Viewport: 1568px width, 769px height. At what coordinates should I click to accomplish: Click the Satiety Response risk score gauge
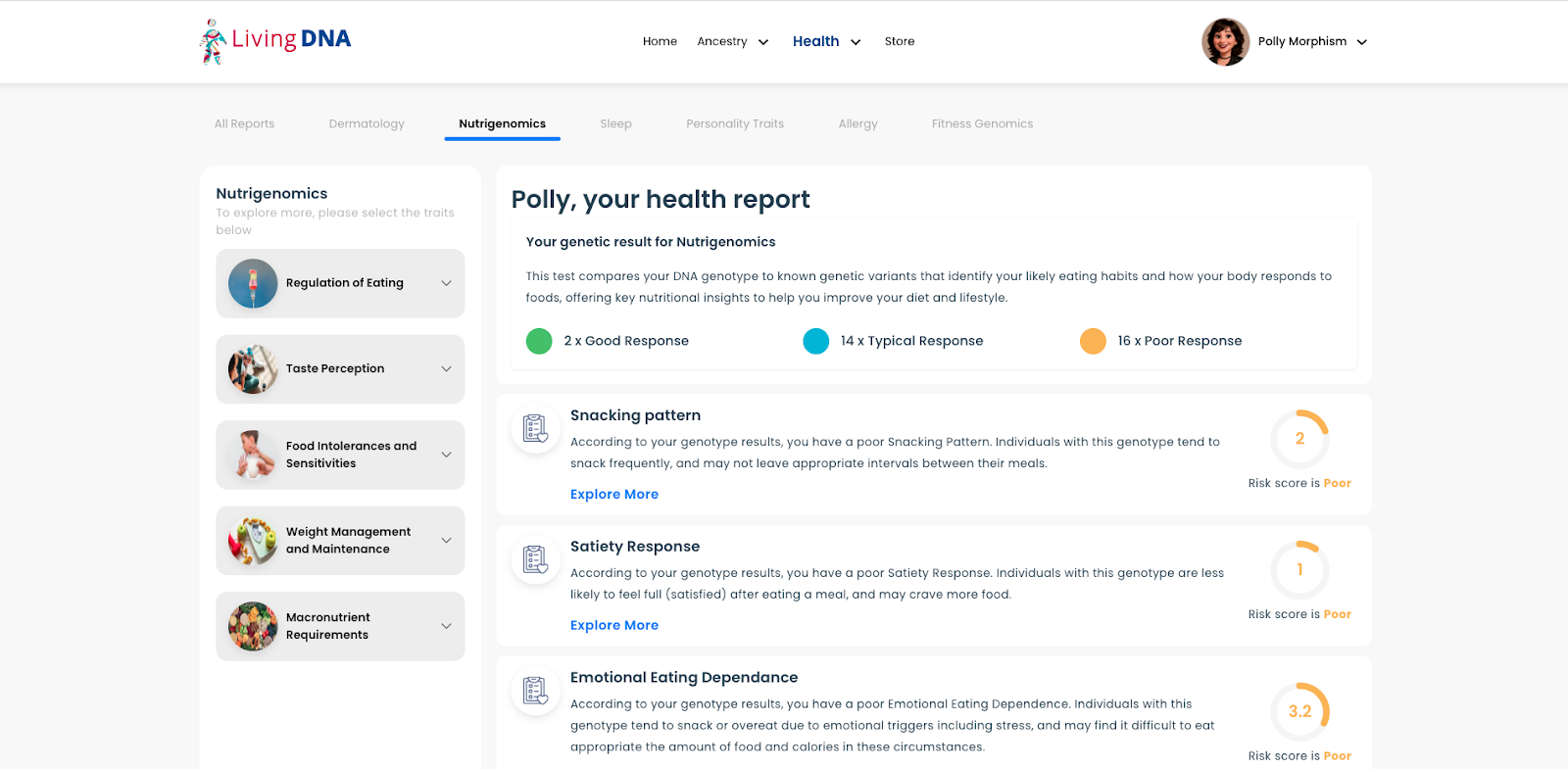tap(1299, 570)
